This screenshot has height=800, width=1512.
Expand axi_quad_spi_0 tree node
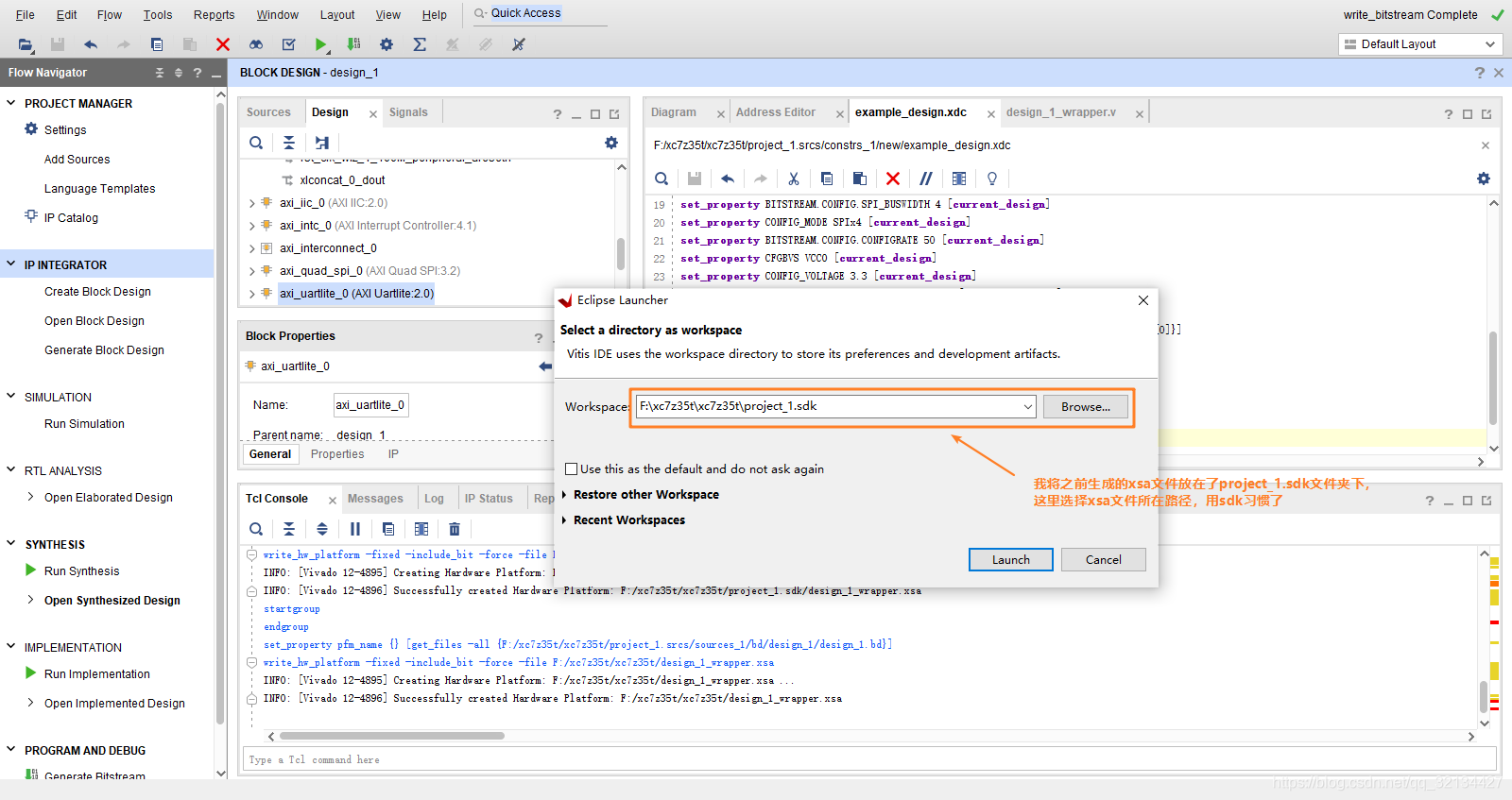[252, 271]
